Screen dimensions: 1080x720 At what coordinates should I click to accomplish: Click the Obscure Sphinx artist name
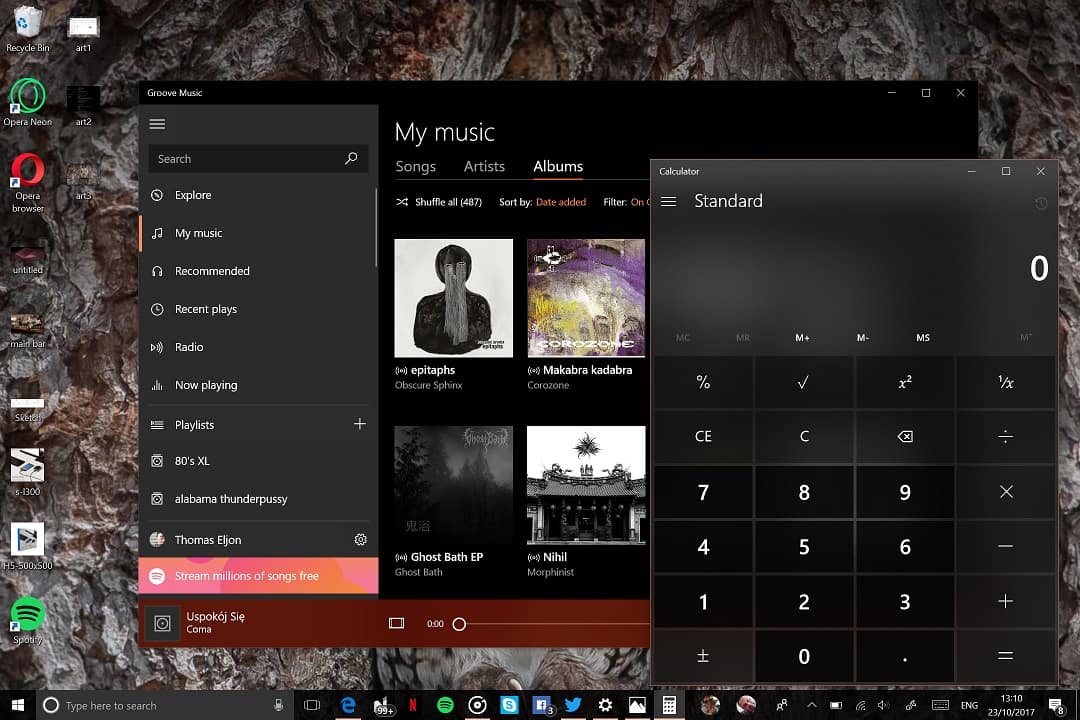pyautogui.click(x=428, y=385)
